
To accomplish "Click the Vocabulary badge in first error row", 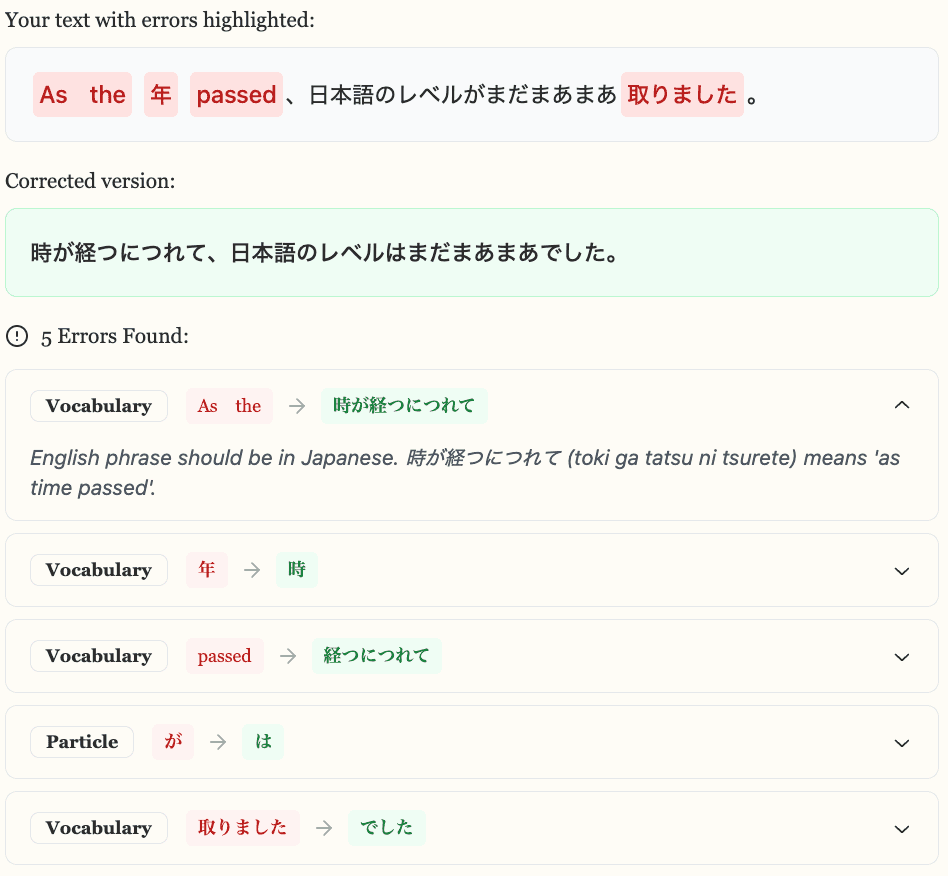I will tap(98, 406).
